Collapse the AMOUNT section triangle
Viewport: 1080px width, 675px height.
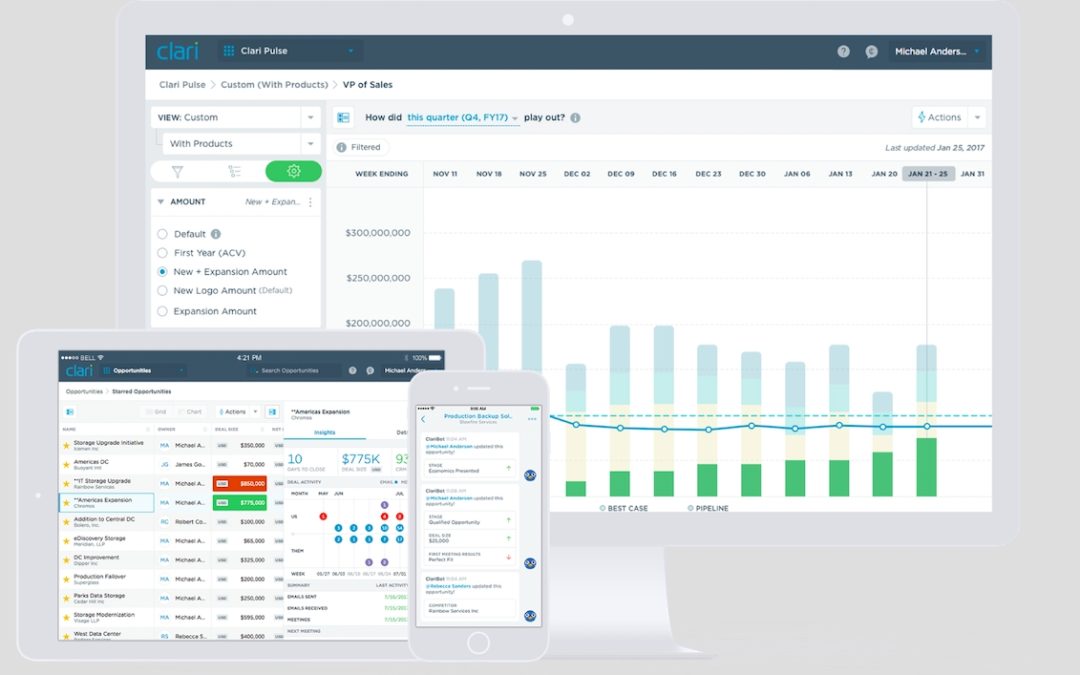click(x=160, y=202)
